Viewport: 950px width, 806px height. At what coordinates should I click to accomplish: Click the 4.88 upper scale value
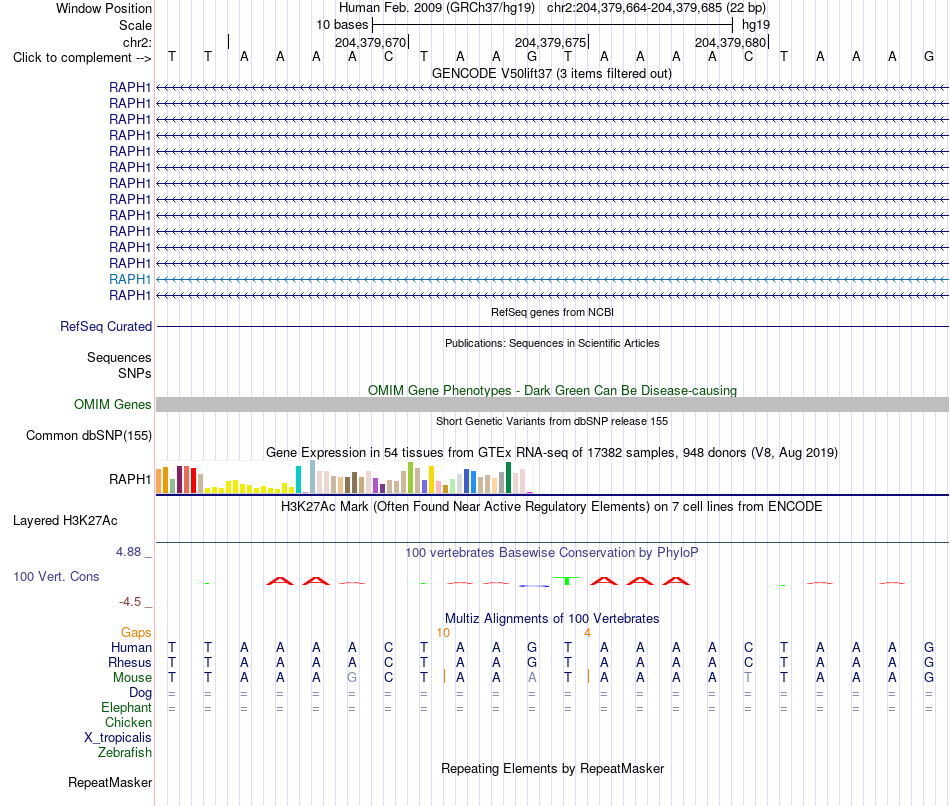(128, 552)
